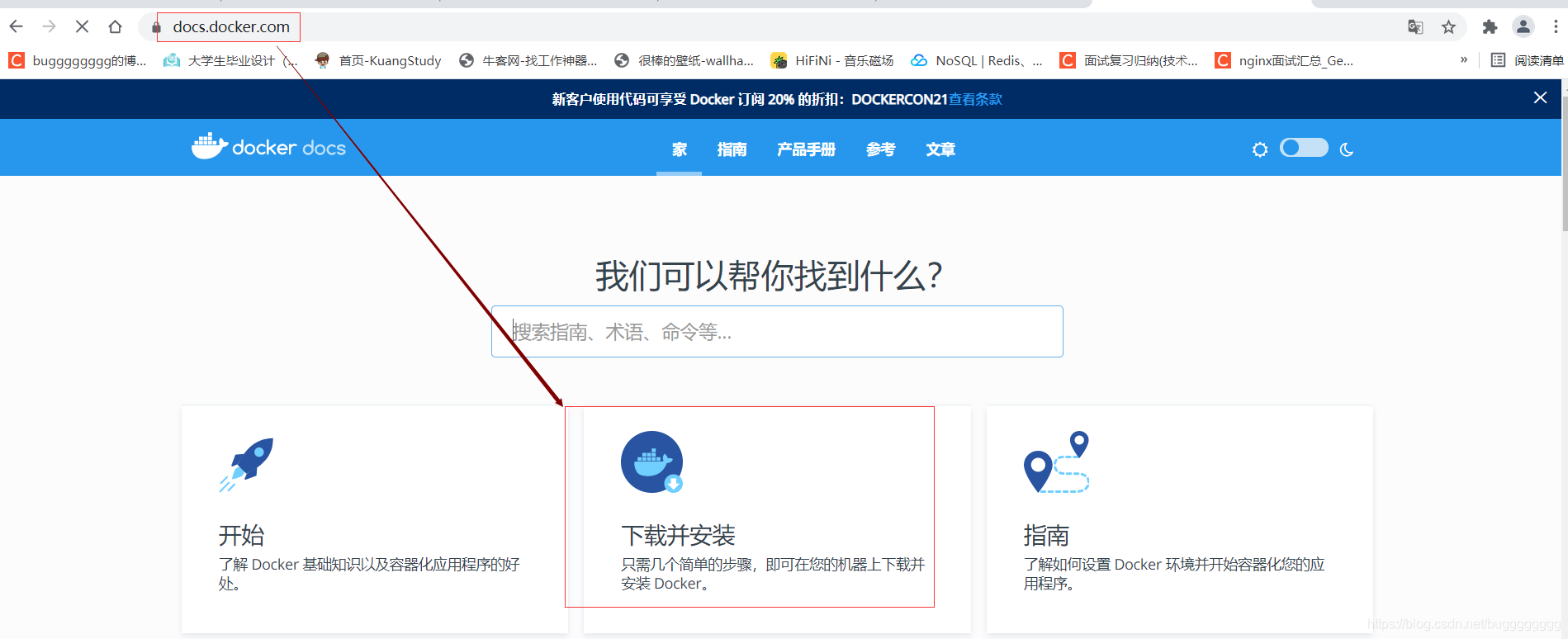Open the 牛客网-找工作神器 bookmark
Viewport: 1568px width, 639px height.
pos(528,60)
